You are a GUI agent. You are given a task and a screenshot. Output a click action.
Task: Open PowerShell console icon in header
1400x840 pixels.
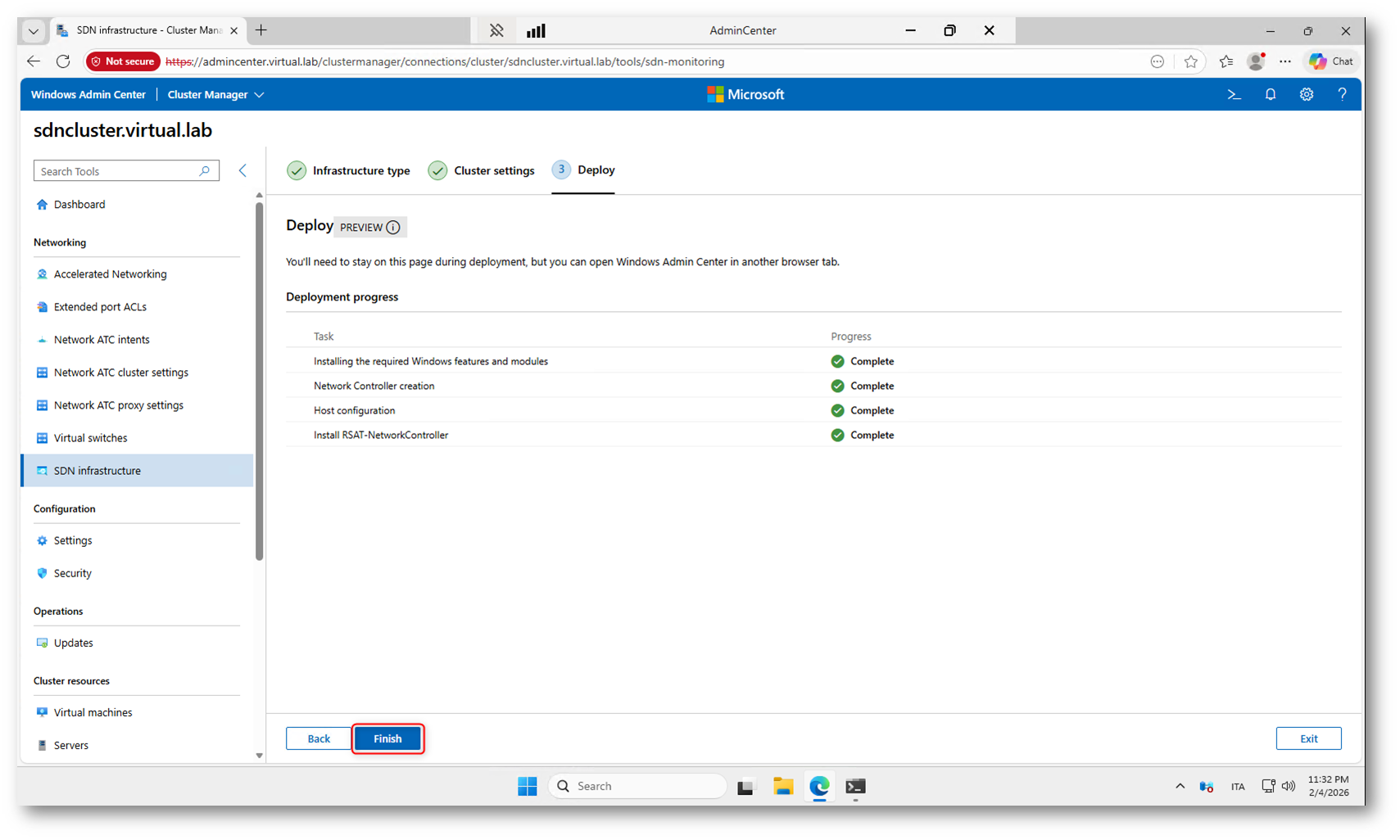tap(1234, 95)
